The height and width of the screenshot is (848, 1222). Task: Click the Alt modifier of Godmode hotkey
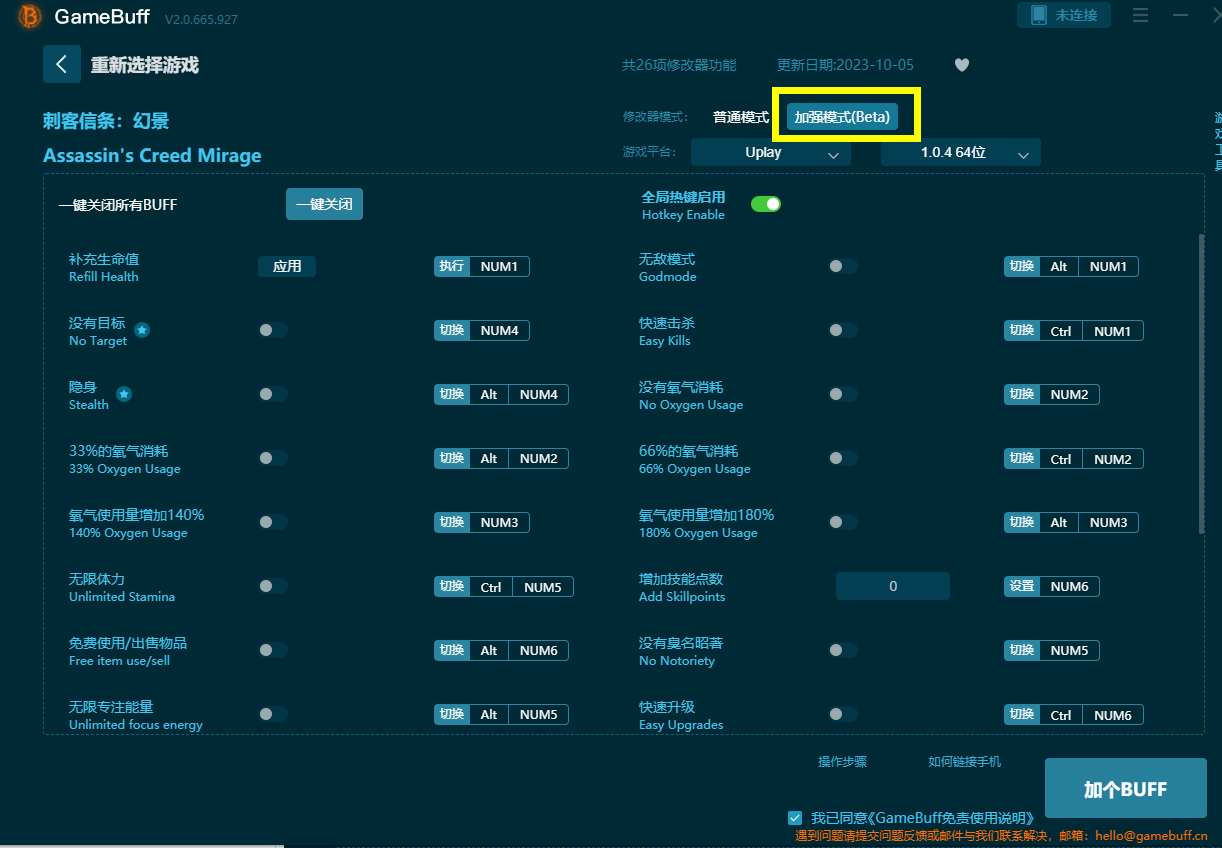pos(1059,266)
